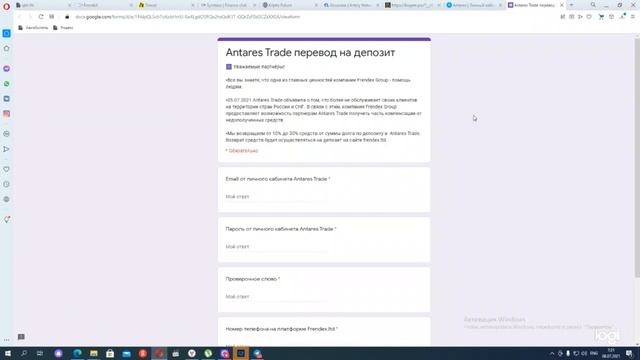Click the verification word answer field
640x360 pixels.
click(277, 297)
